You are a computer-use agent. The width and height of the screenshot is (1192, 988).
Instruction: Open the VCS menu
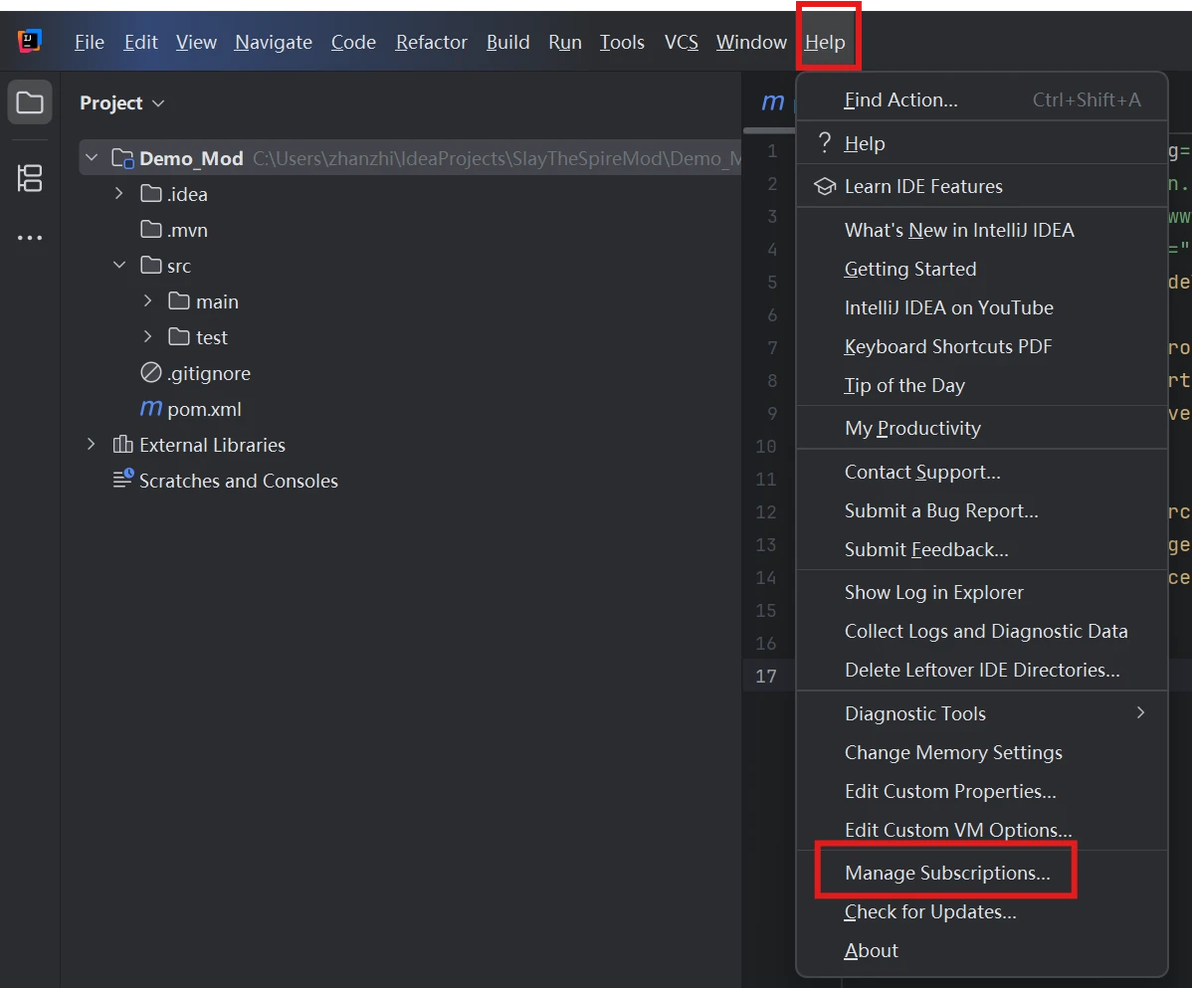681,42
